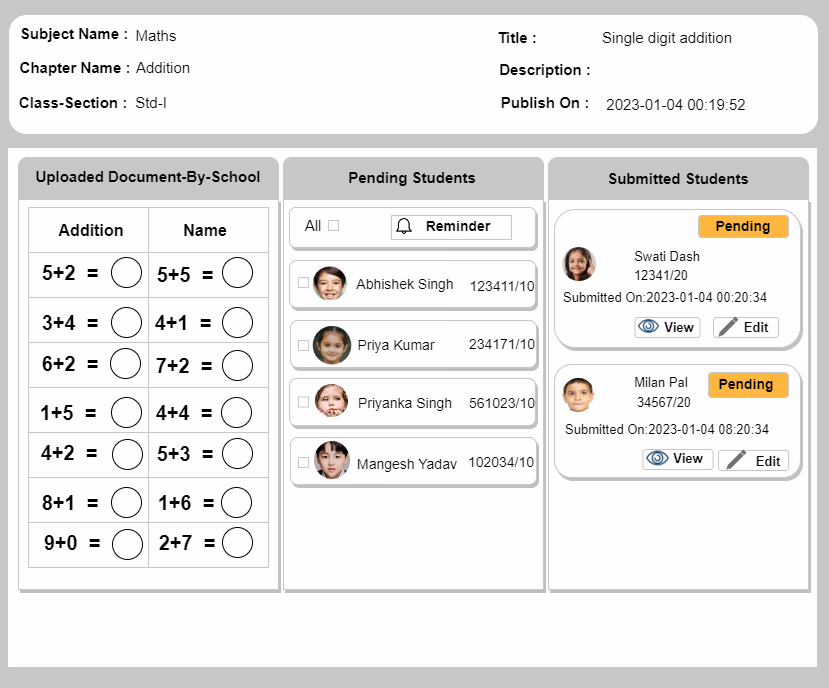The image size is (829, 688).
Task: Click the answer circle for 1+6
Action: click(236, 502)
